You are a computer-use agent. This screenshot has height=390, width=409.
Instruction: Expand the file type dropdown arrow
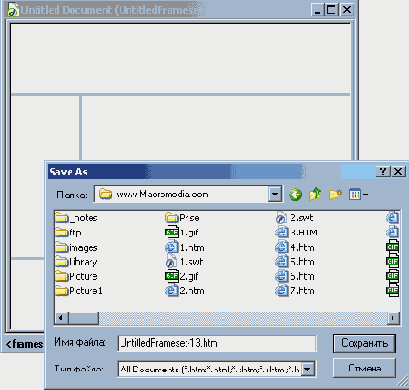pos(308,369)
